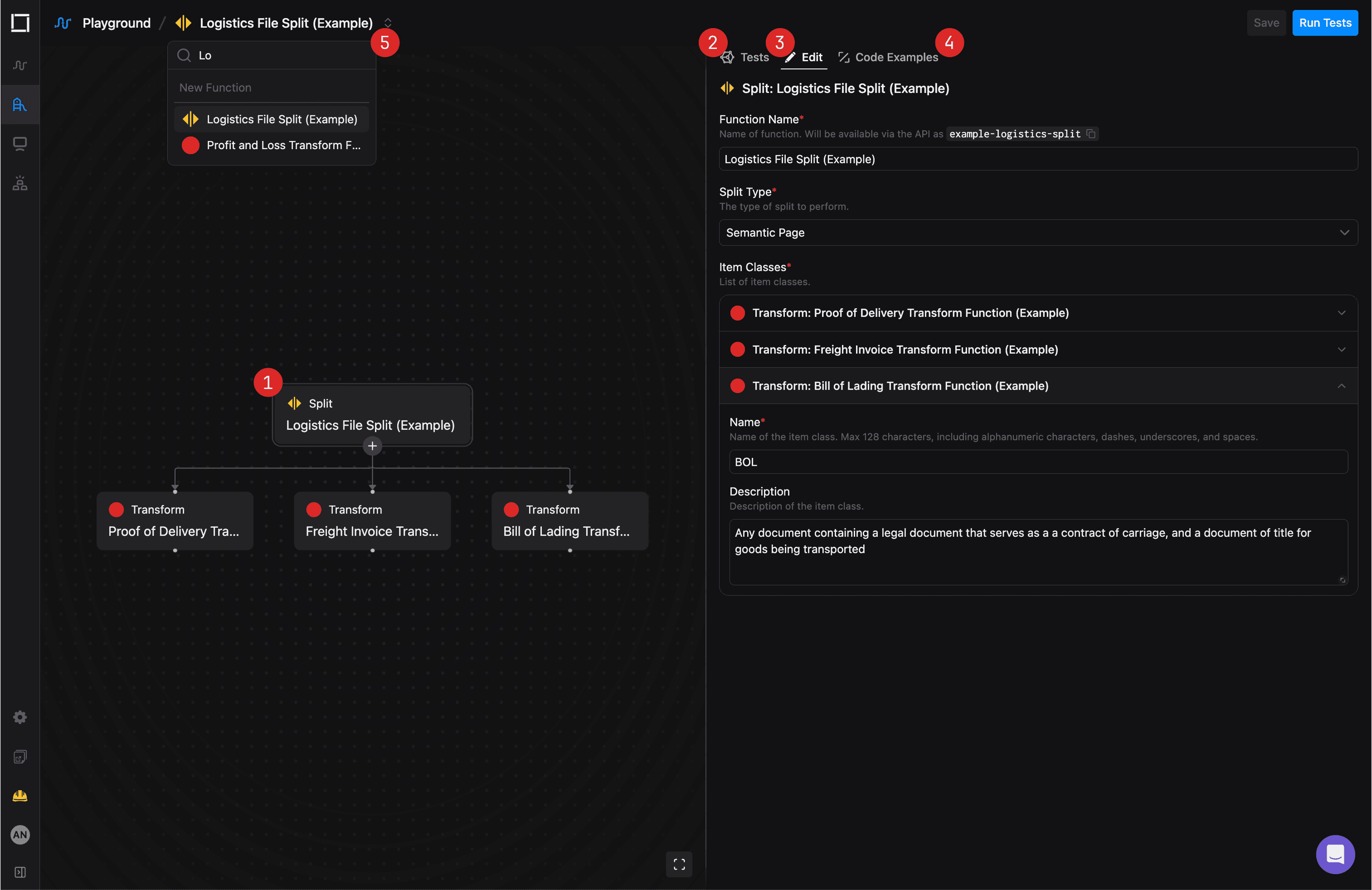Toggle the function switcher chevron in breadcrumb
The height and width of the screenshot is (890, 1372).
point(388,23)
